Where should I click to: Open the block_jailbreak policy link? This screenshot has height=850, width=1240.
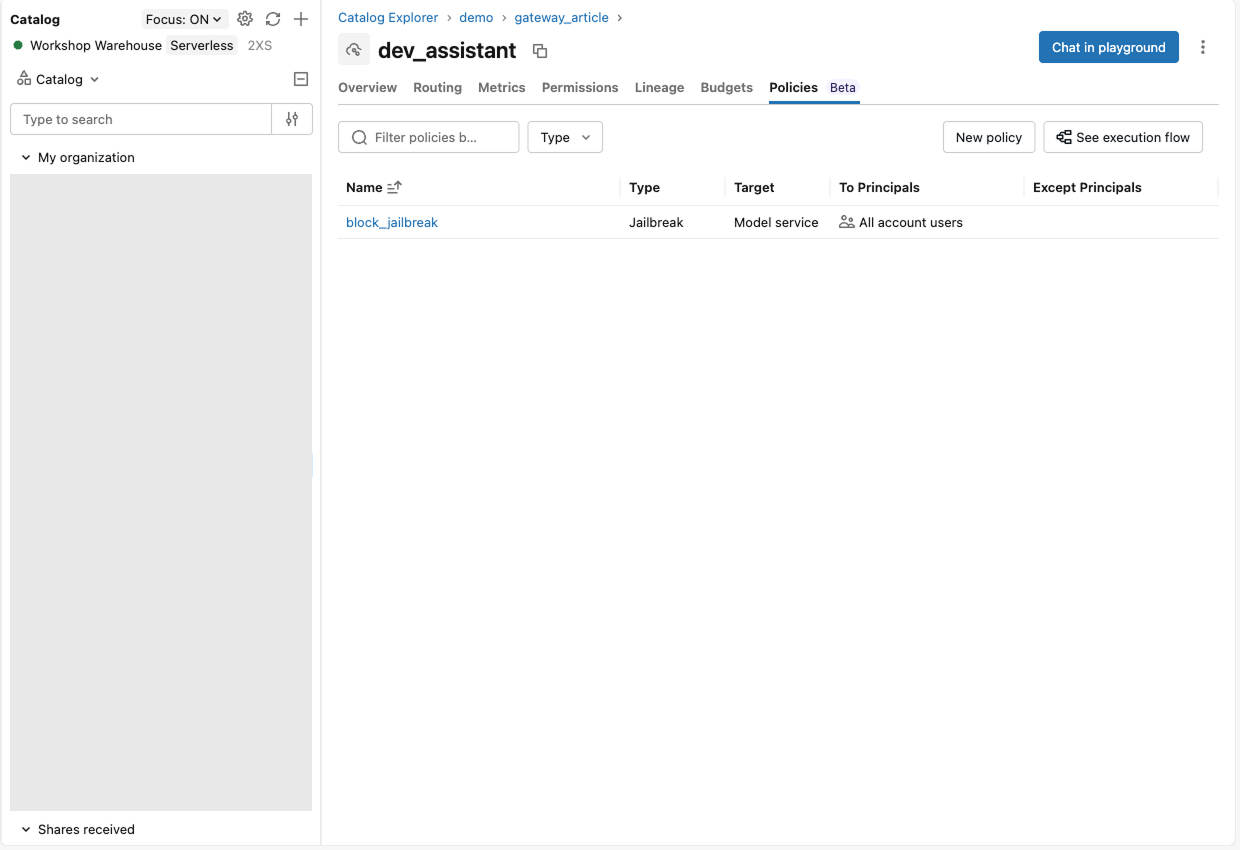392,222
